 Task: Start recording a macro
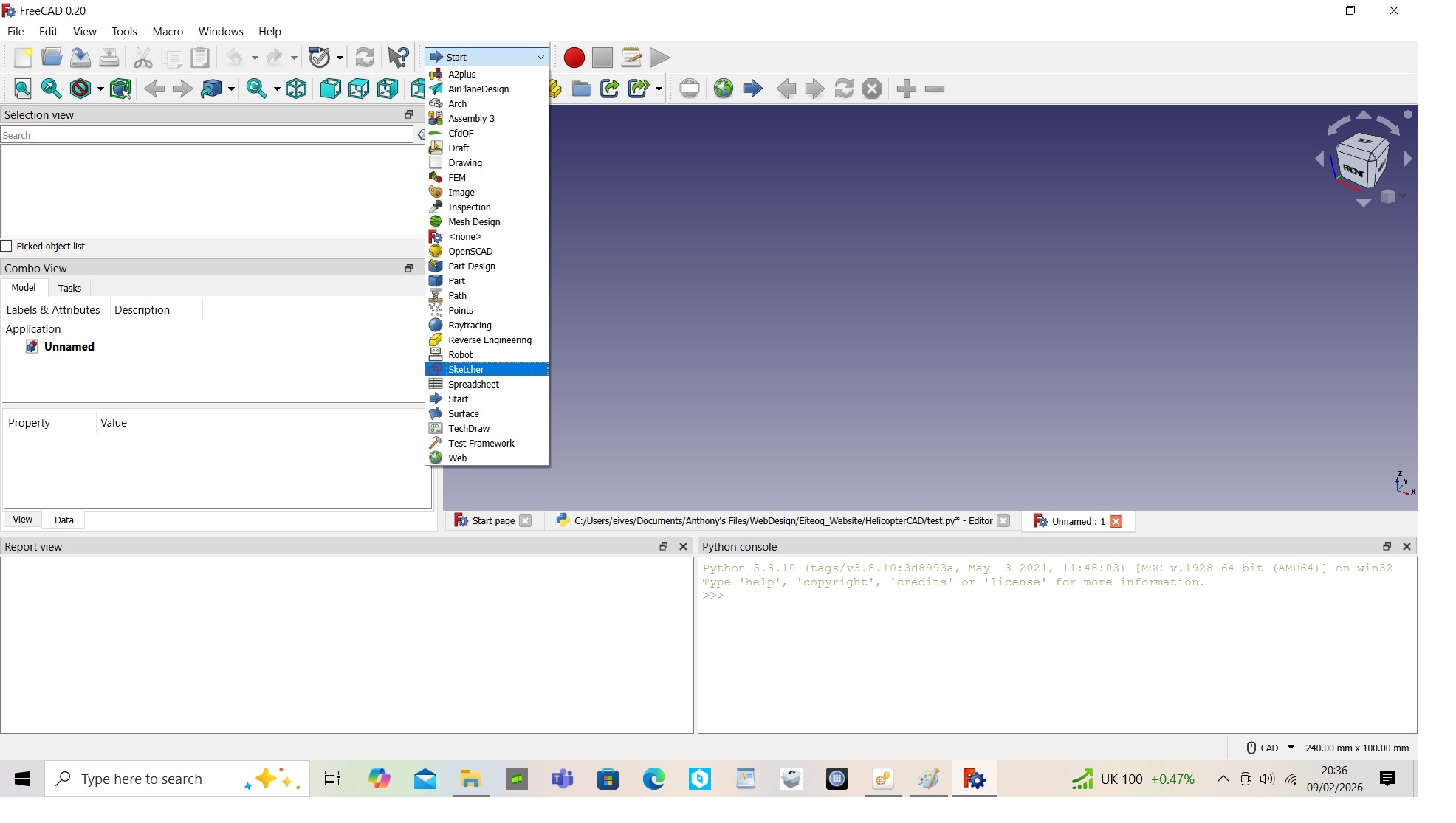[x=574, y=58]
